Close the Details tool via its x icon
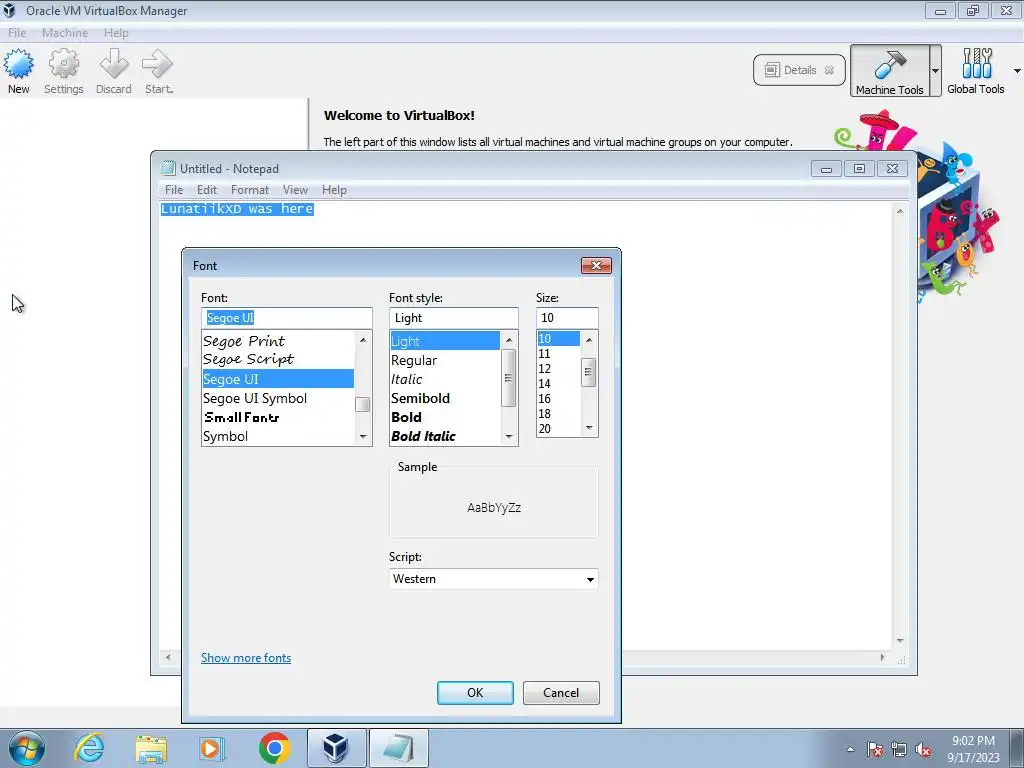 829,70
